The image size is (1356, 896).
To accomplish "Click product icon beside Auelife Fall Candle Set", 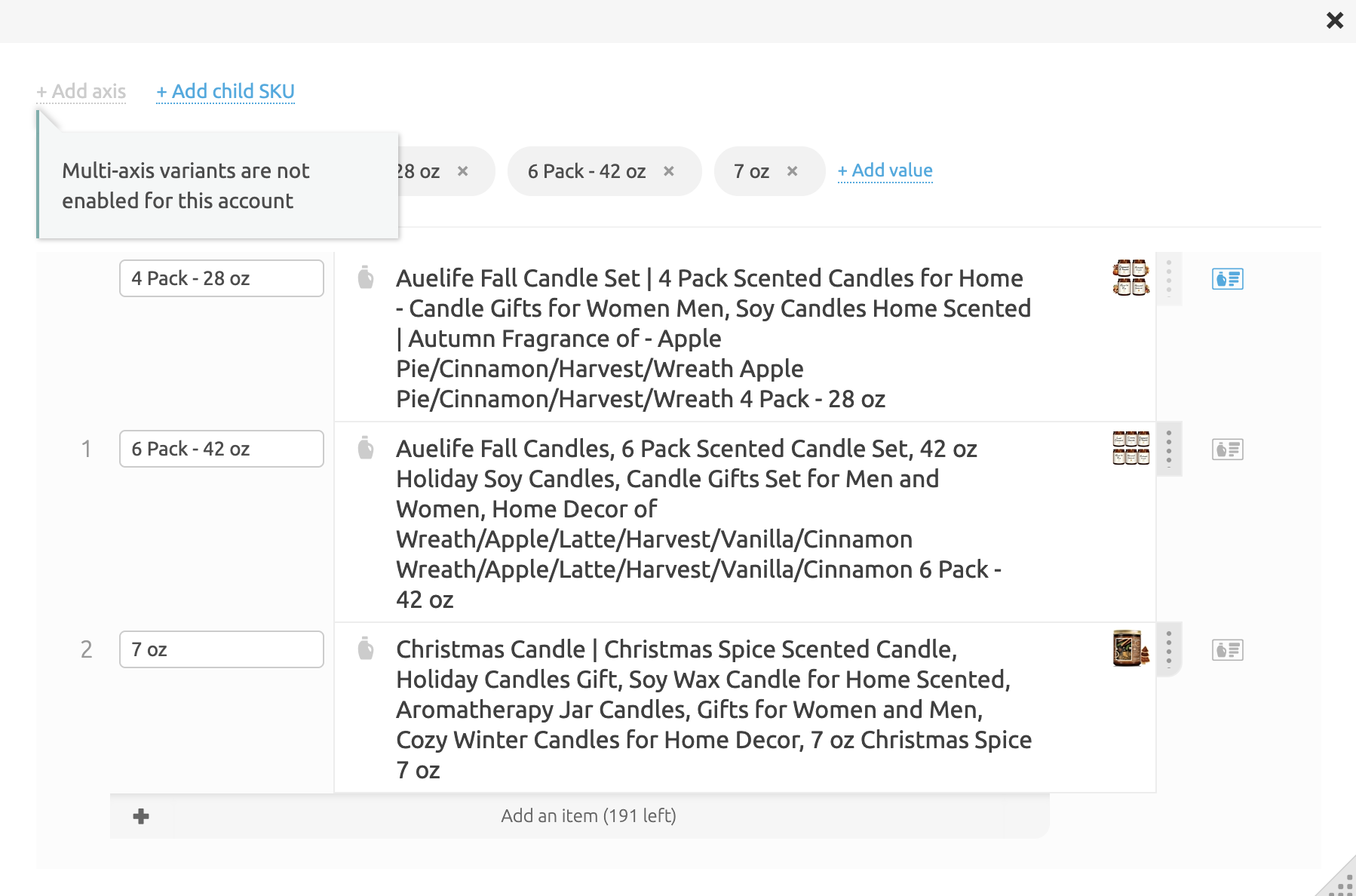I will coord(366,278).
